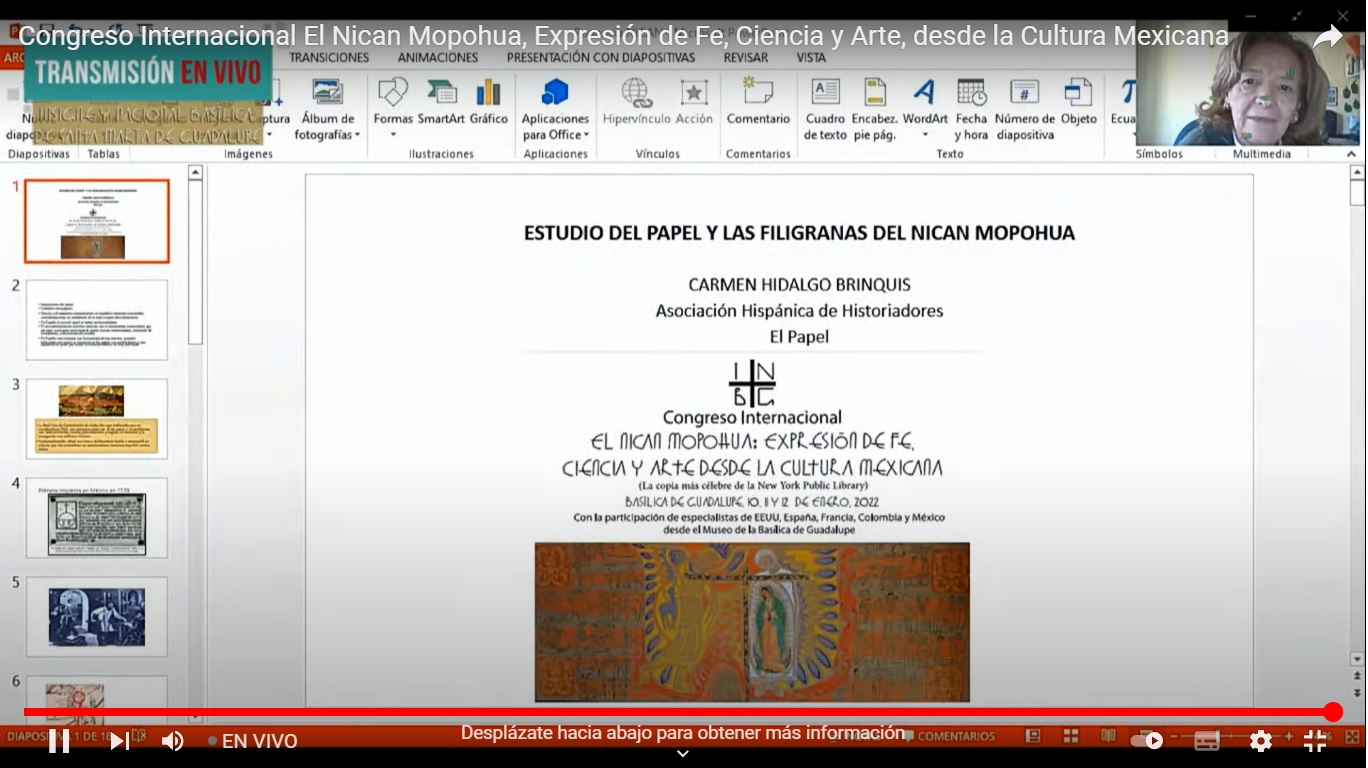1368x768 pixels.
Task: Open Encabez. pie pág. dialog
Action: (x=875, y=108)
